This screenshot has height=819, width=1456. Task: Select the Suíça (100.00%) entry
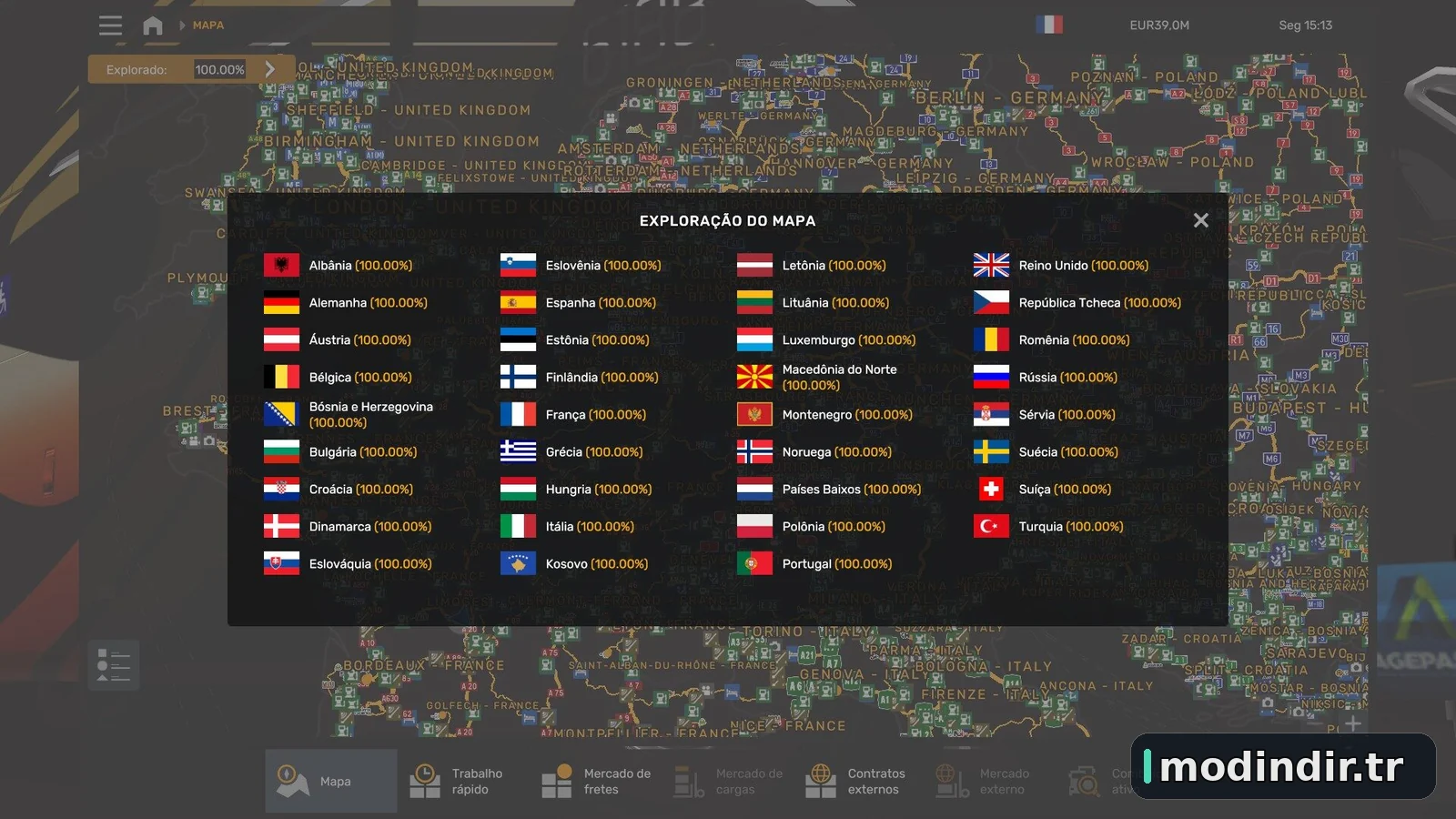[x=1043, y=489]
